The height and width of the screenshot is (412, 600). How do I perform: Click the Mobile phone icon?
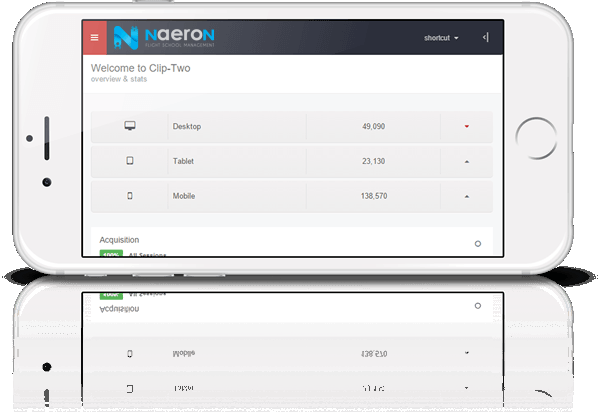[x=130, y=195]
